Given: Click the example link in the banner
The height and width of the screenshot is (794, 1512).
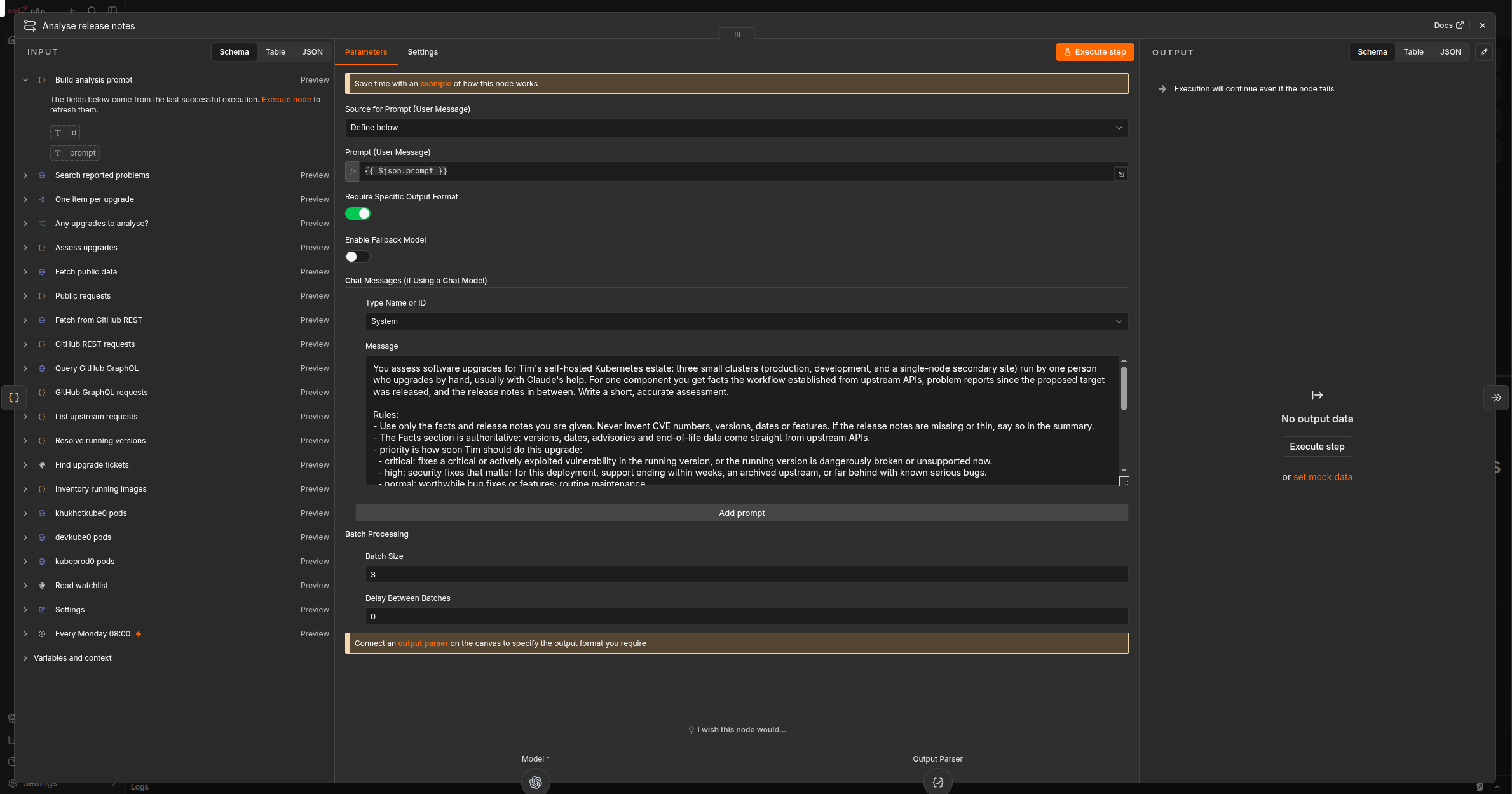Looking at the screenshot, I should pos(435,84).
